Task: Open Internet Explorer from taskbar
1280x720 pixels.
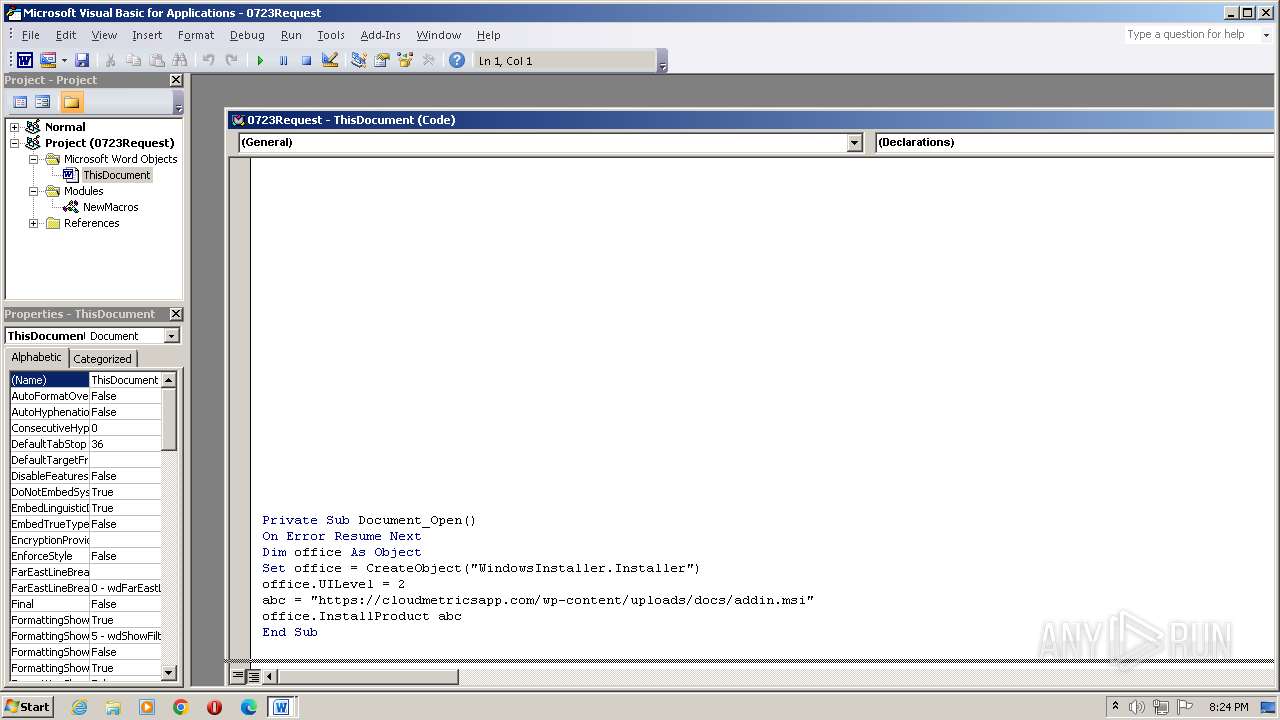Action: coord(79,707)
